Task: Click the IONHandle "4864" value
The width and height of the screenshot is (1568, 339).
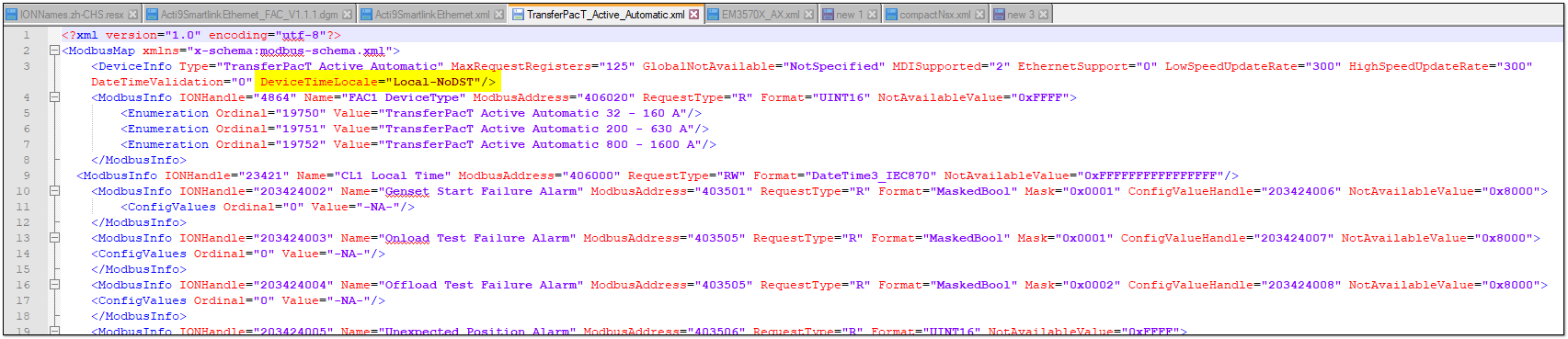Action: [274, 97]
